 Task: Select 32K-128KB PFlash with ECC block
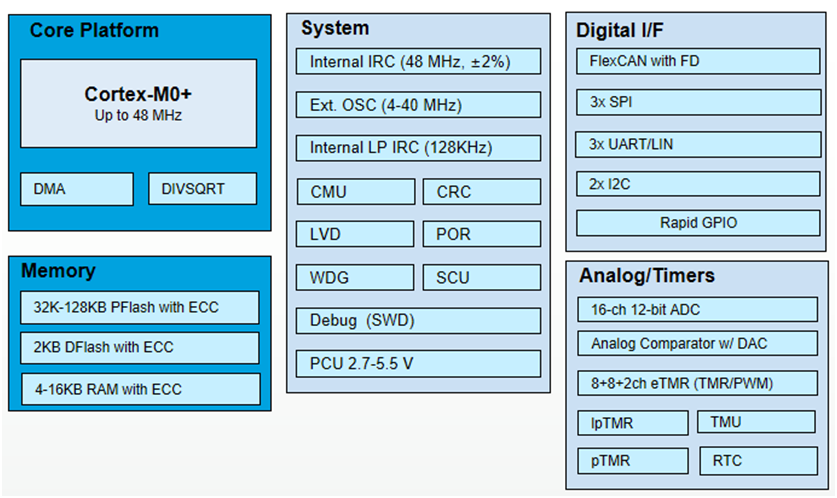coord(140,307)
